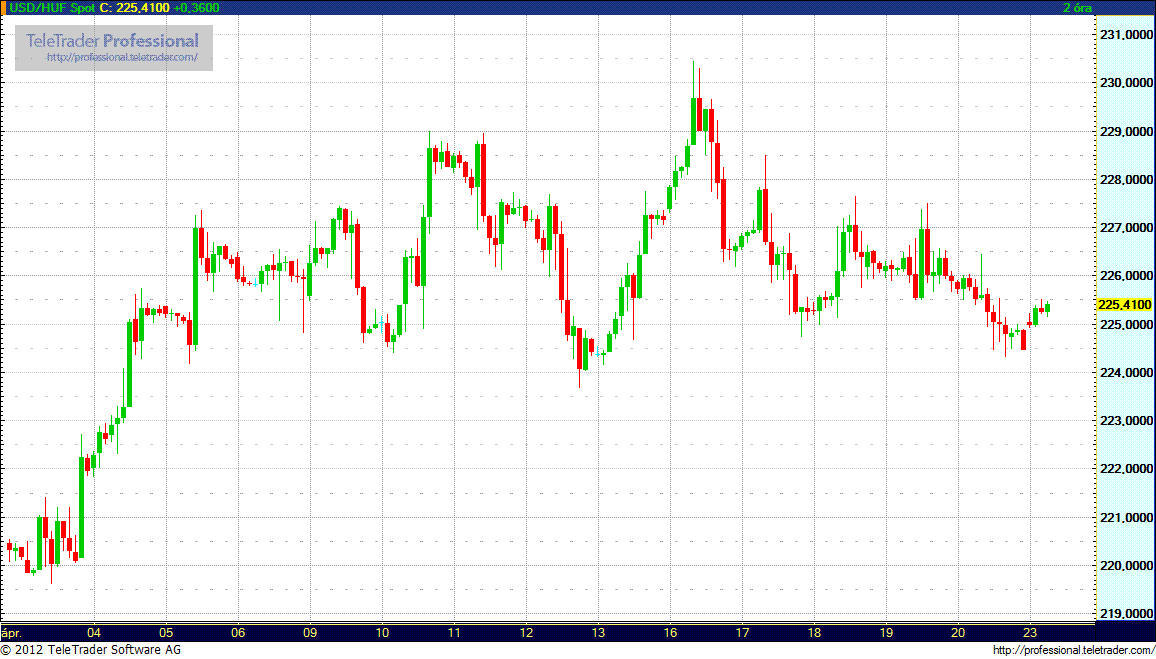1156x659 pixels.
Task: Select date 20 on the time axis
Action: (x=958, y=633)
